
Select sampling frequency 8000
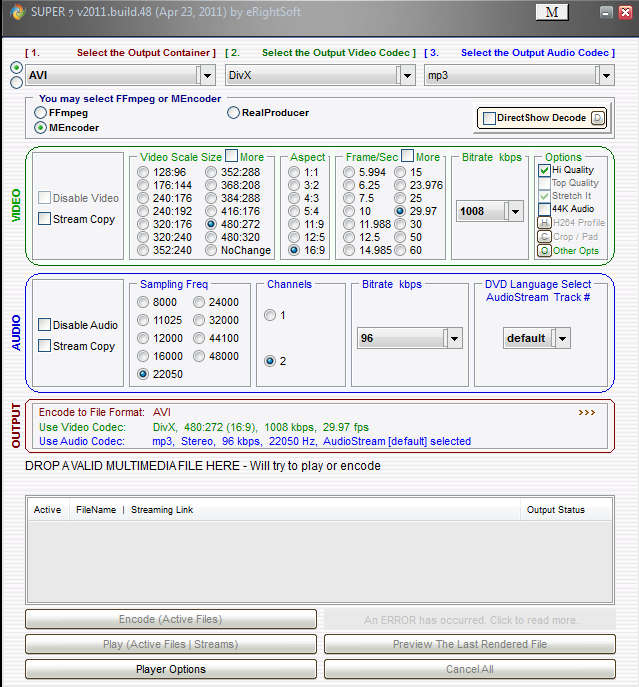point(143,302)
